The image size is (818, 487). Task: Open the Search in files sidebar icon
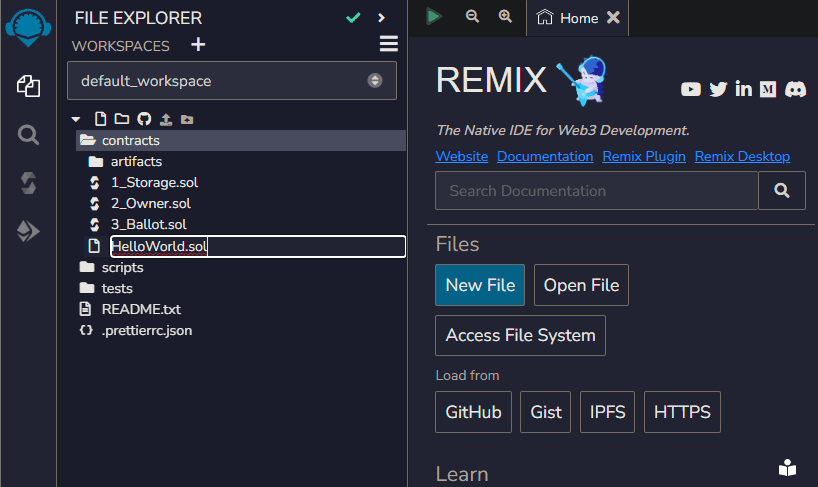(28, 135)
